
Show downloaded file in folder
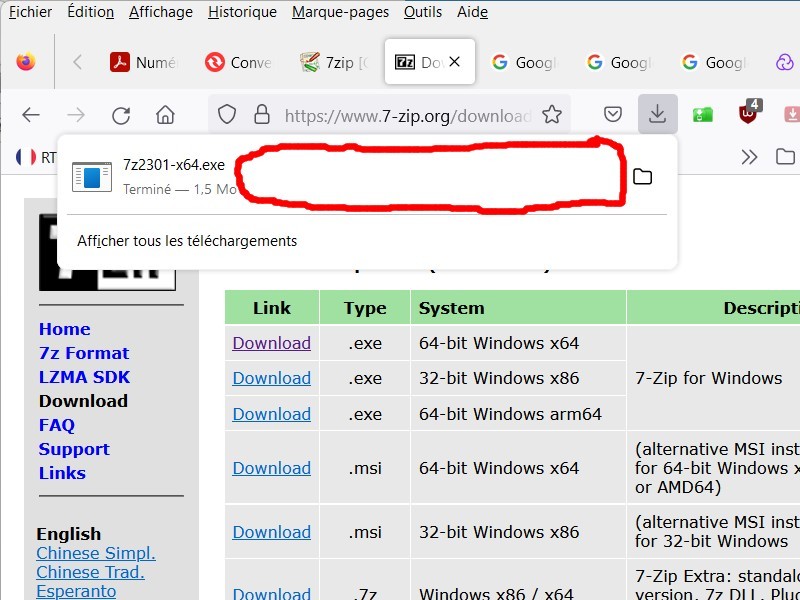[642, 177]
